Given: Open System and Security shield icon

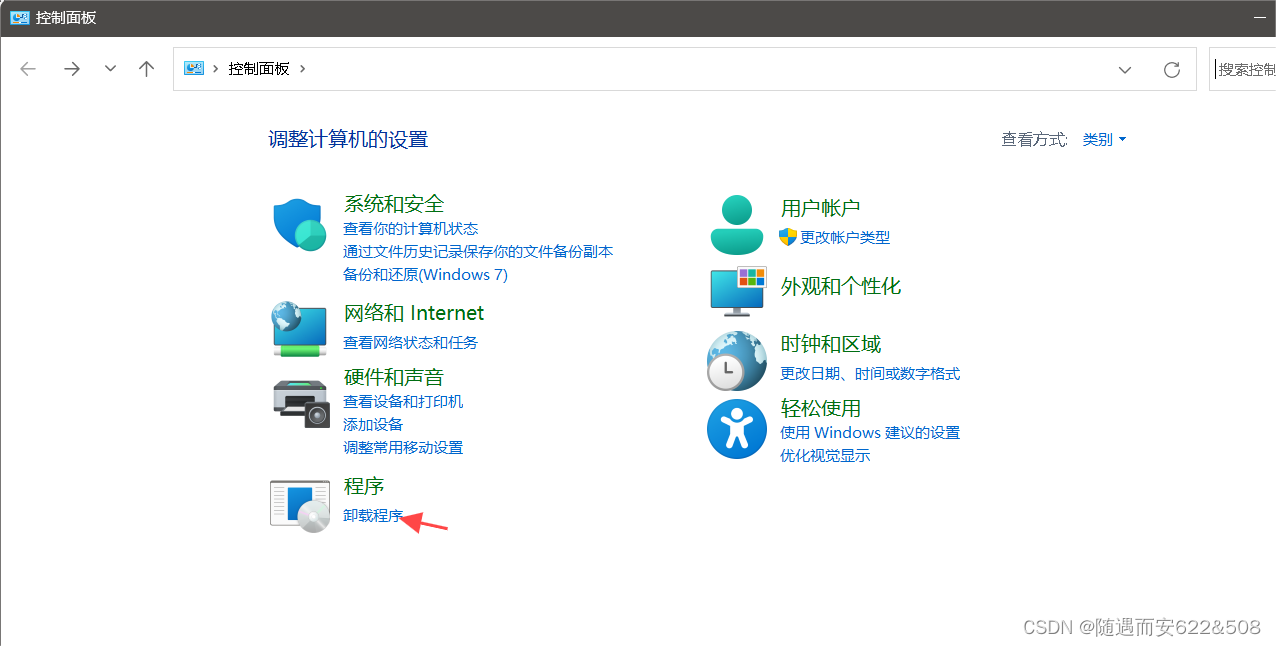Looking at the screenshot, I should pyautogui.click(x=299, y=225).
